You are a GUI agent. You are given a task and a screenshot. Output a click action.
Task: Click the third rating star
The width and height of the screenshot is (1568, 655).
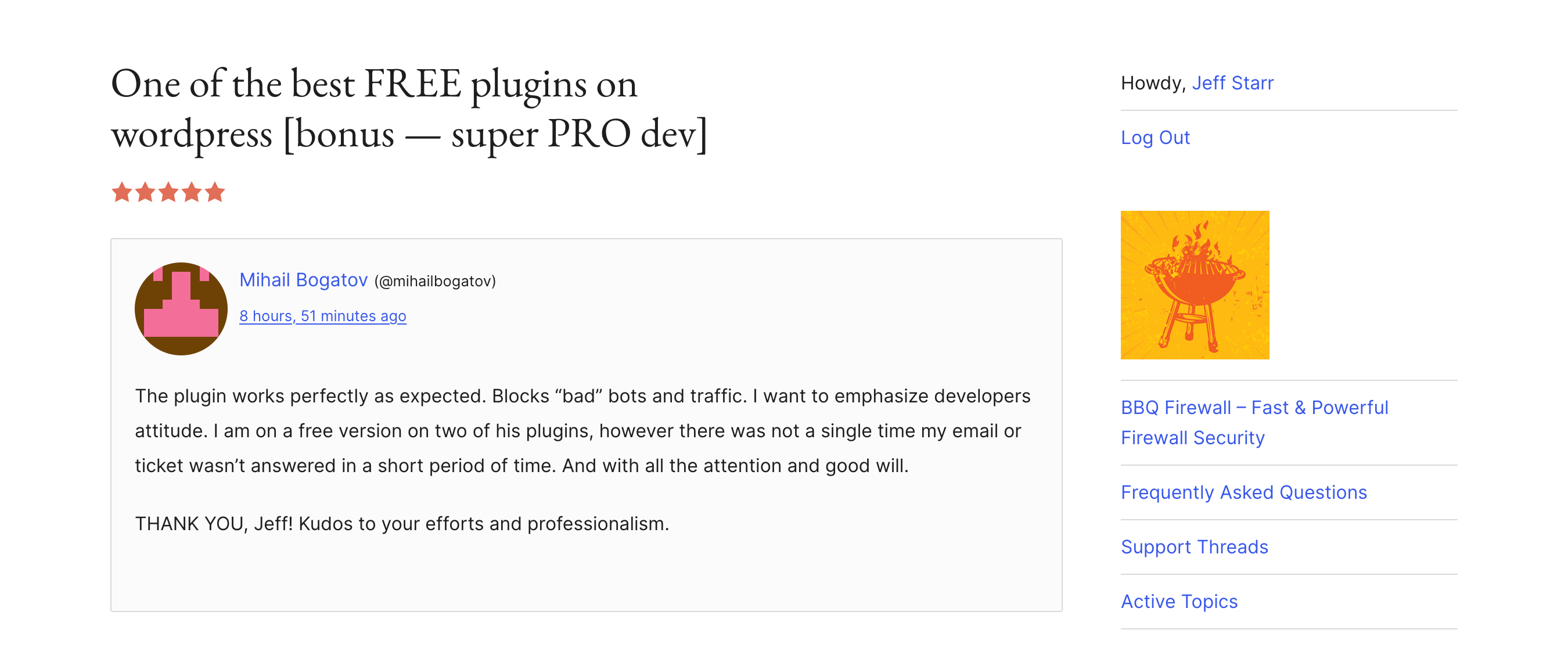tap(168, 192)
